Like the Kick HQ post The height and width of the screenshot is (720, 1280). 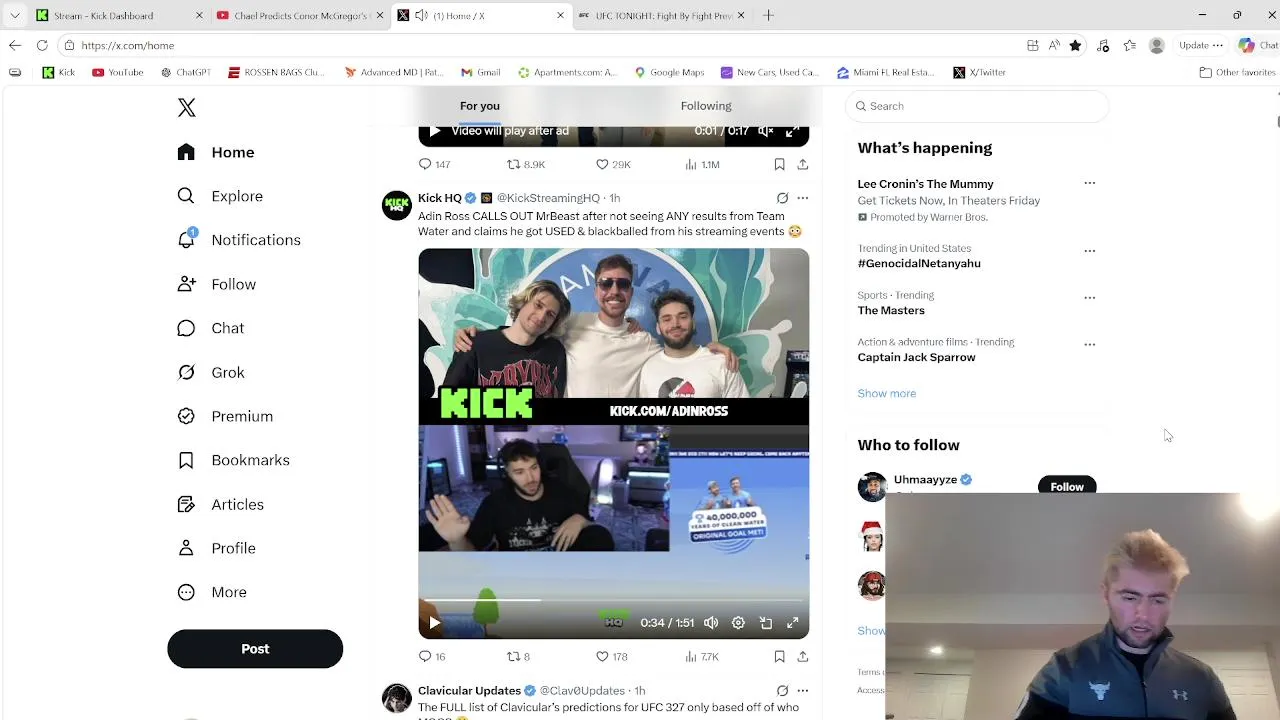(x=611, y=656)
